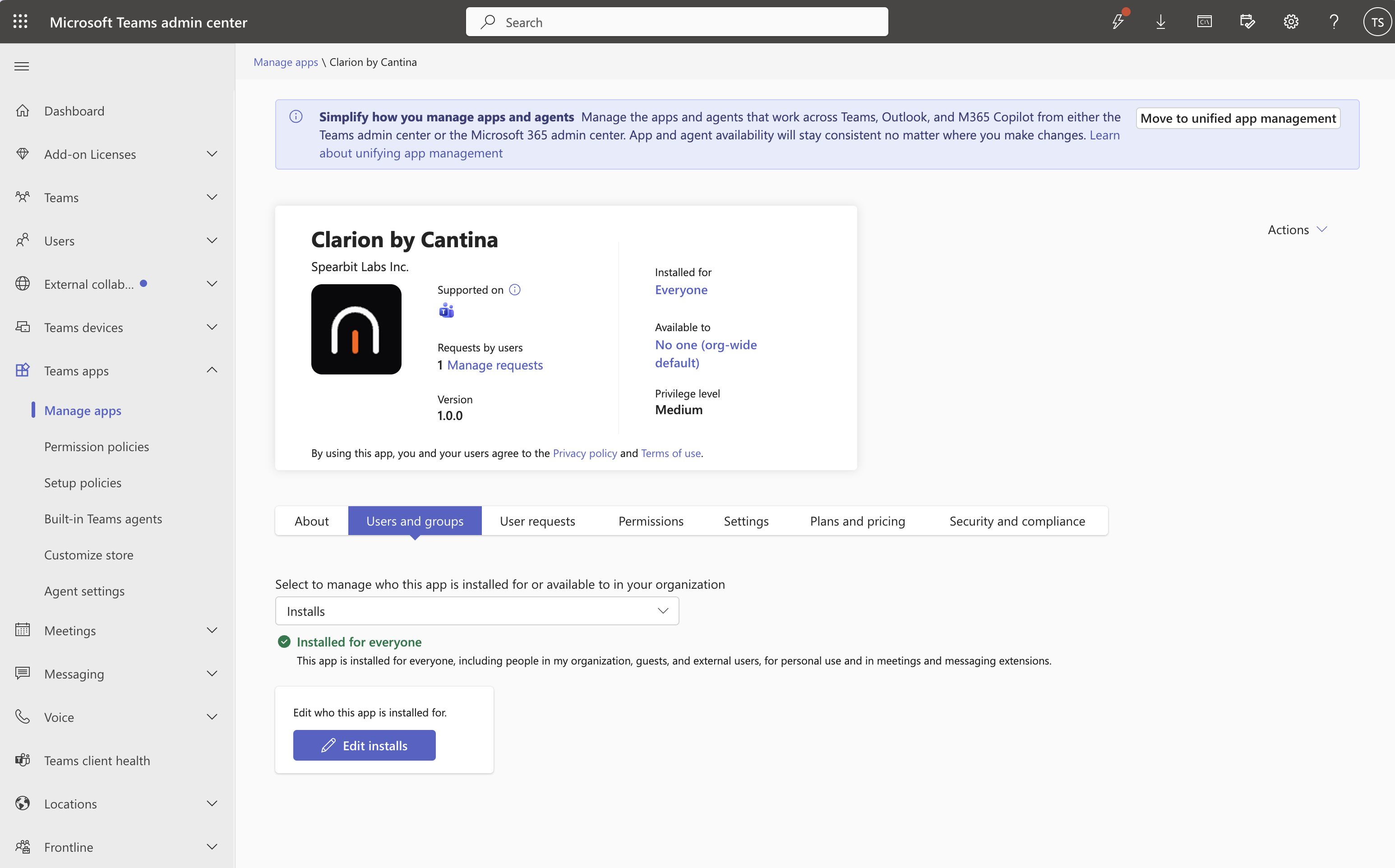Open Setup policies in sidebar

83,483
